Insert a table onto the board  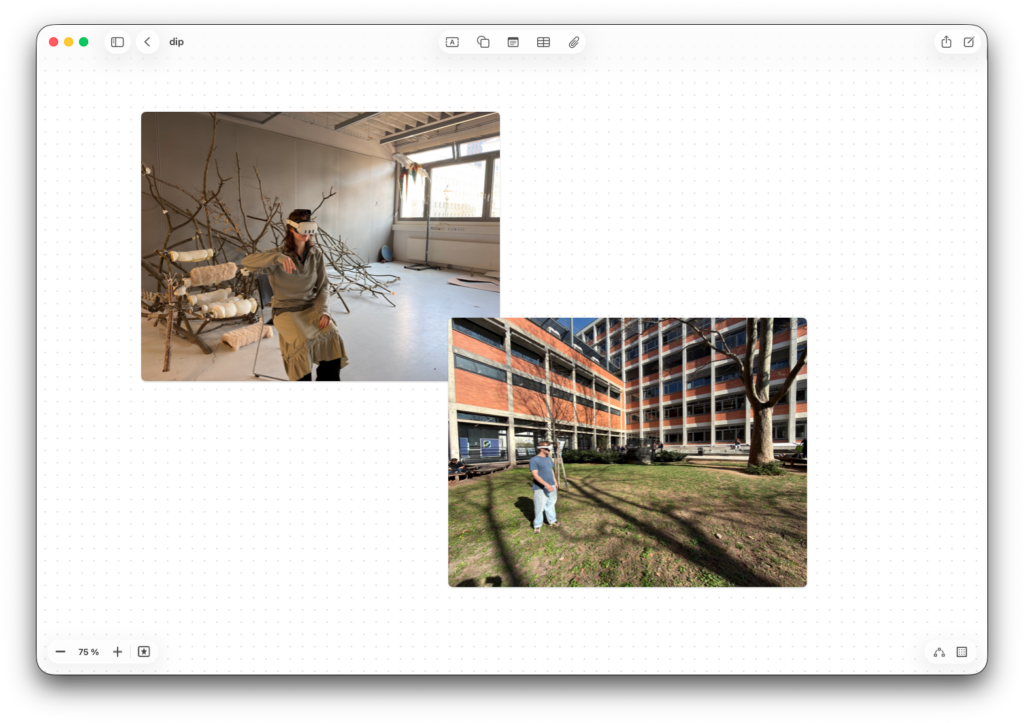point(543,42)
